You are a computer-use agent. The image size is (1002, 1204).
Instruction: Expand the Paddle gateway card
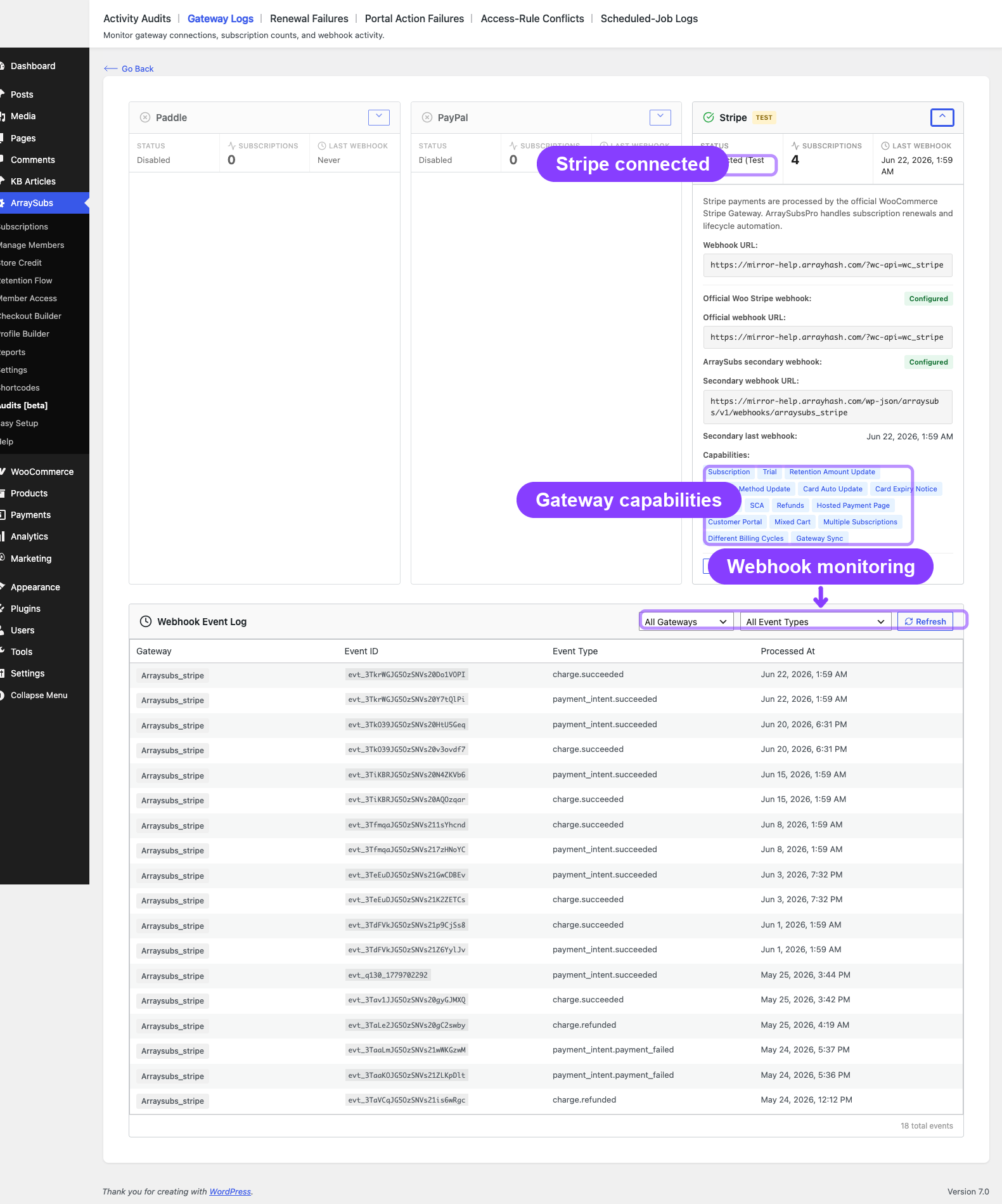[379, 117]
